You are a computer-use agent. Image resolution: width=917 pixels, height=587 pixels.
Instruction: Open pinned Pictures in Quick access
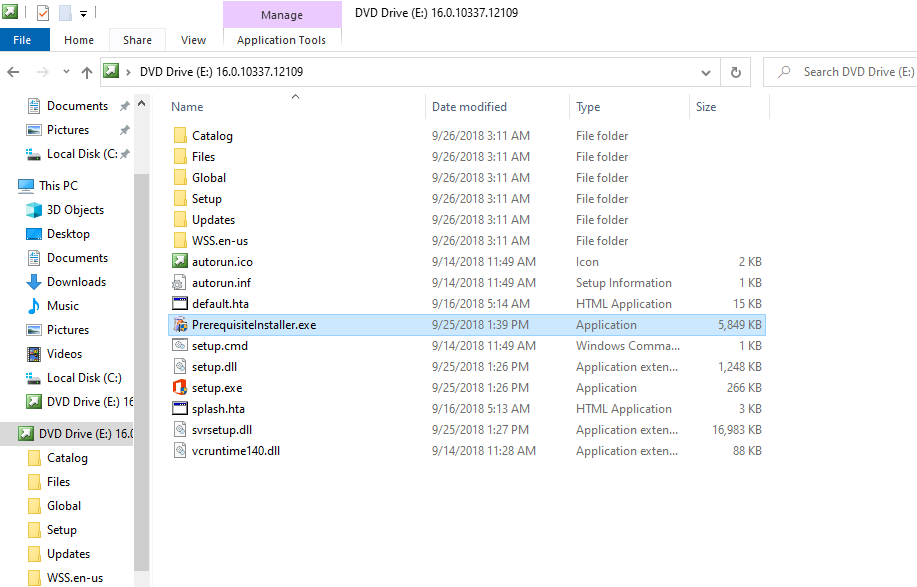coord(68,130)
